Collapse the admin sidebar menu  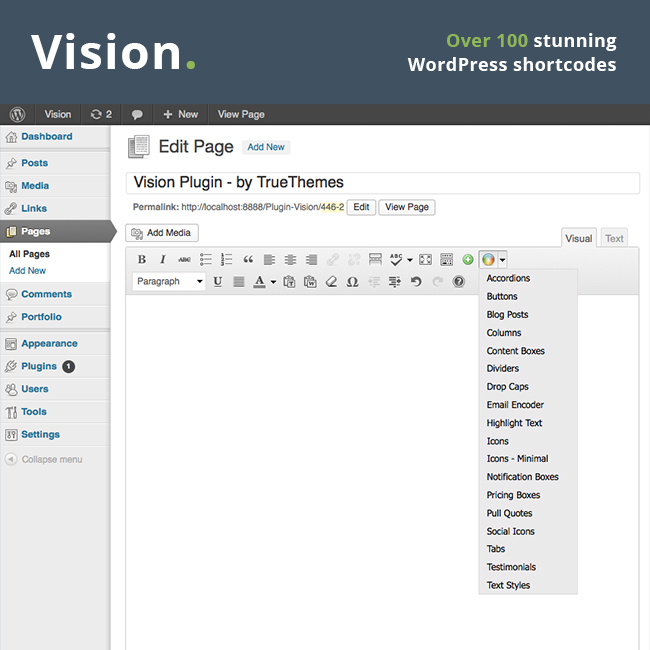(44, 459)
